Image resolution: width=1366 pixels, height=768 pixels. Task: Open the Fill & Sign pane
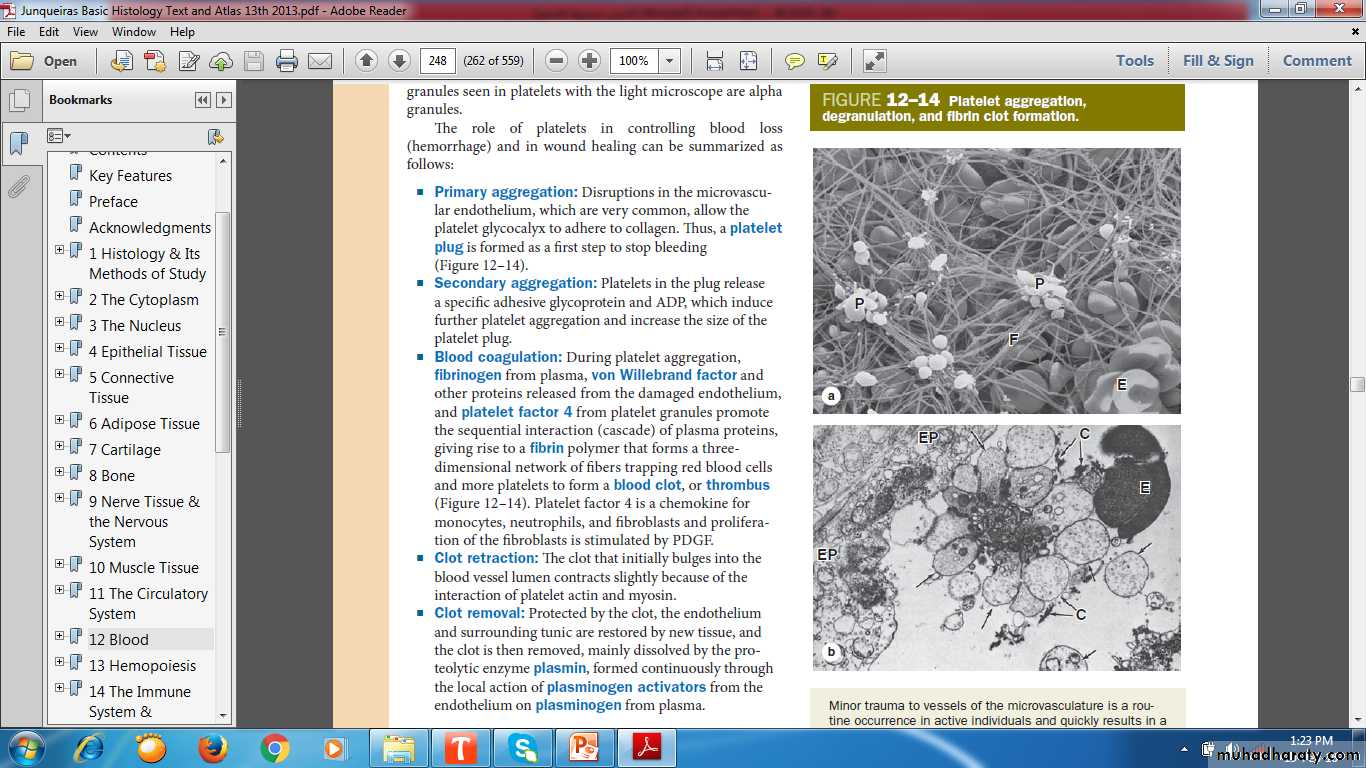[1217, 61]
